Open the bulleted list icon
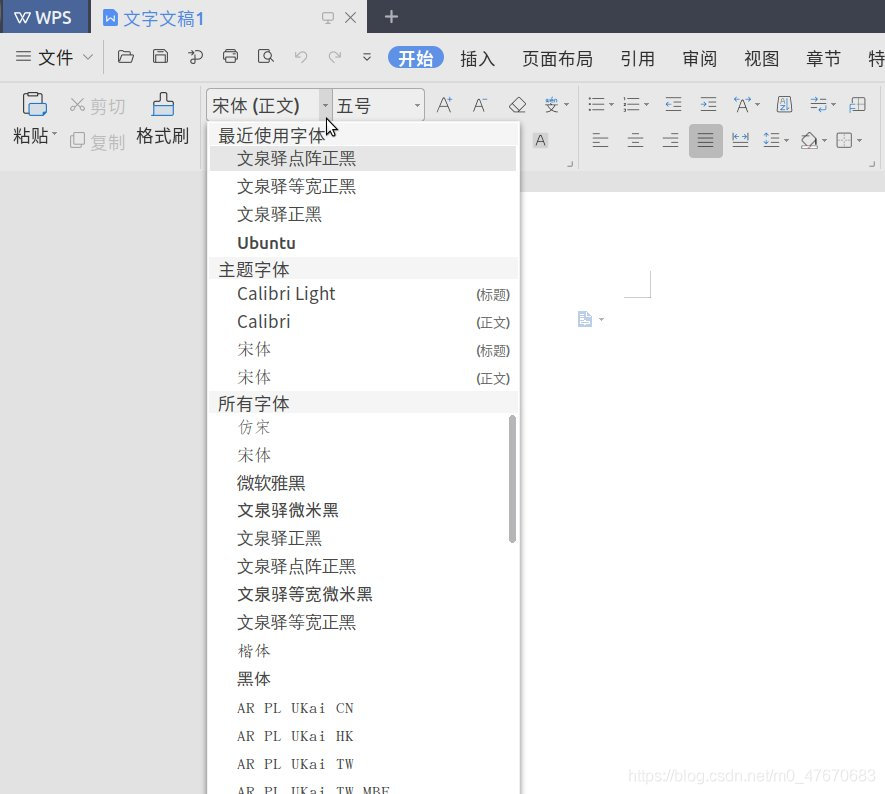Image resolution: width=885 pixels, height=794 pixels. tap(598, 103)
